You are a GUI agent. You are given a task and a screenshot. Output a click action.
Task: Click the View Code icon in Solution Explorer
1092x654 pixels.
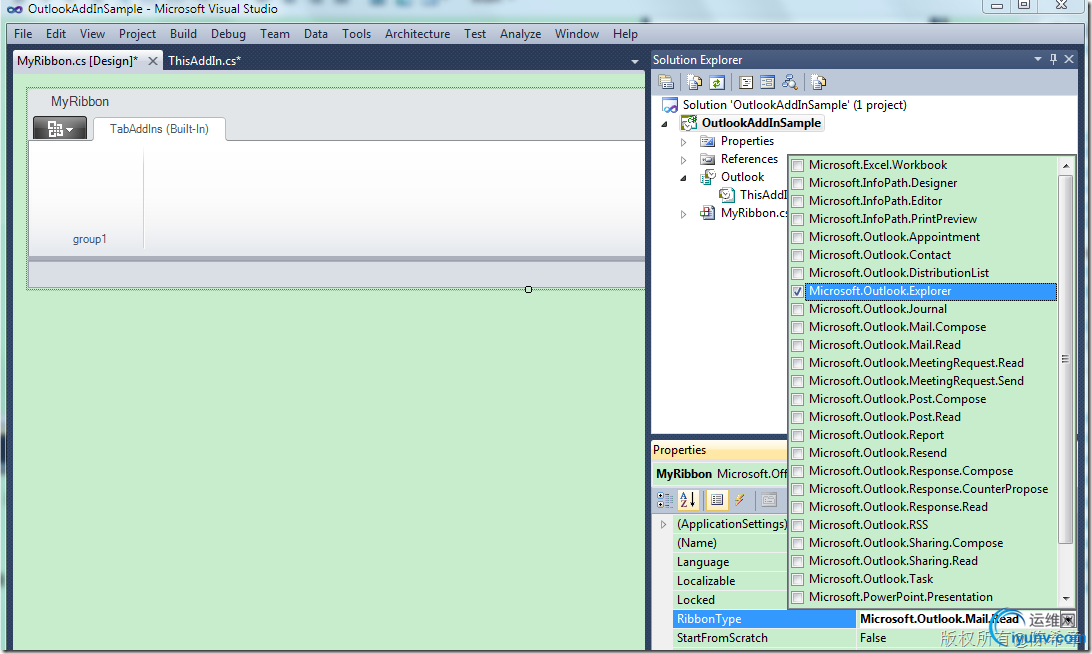pos(746,82)
